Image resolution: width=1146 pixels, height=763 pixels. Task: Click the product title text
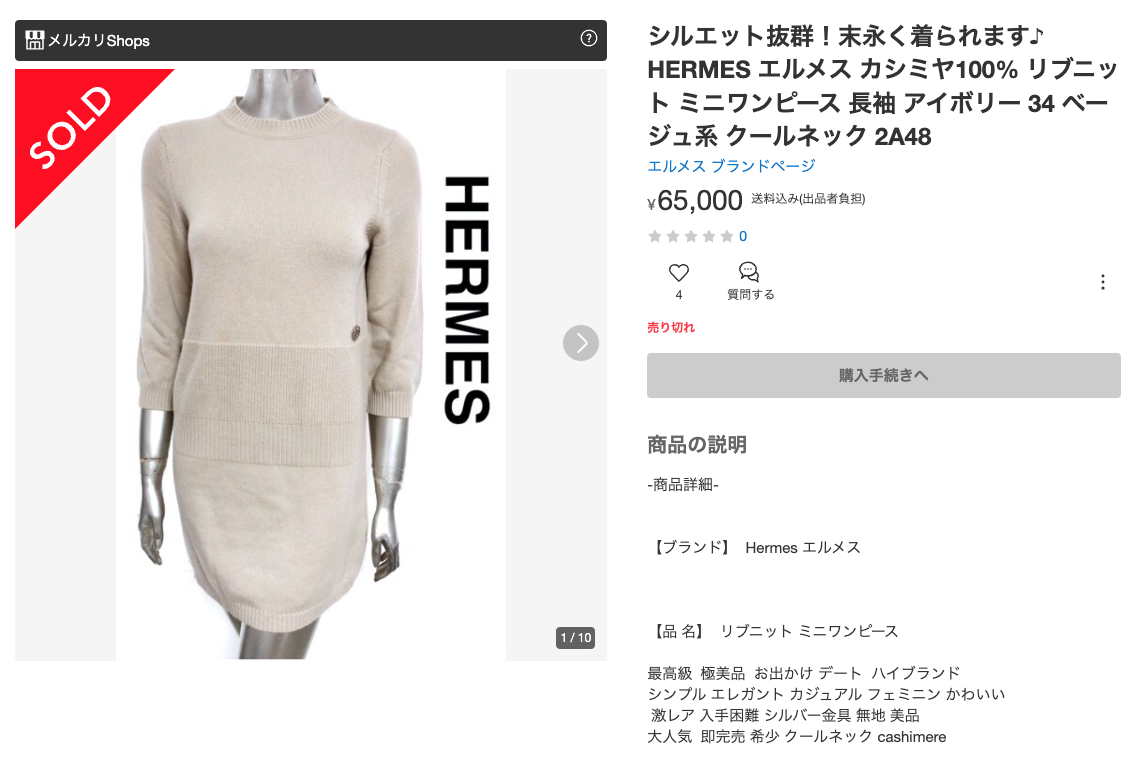coord(883,86)
